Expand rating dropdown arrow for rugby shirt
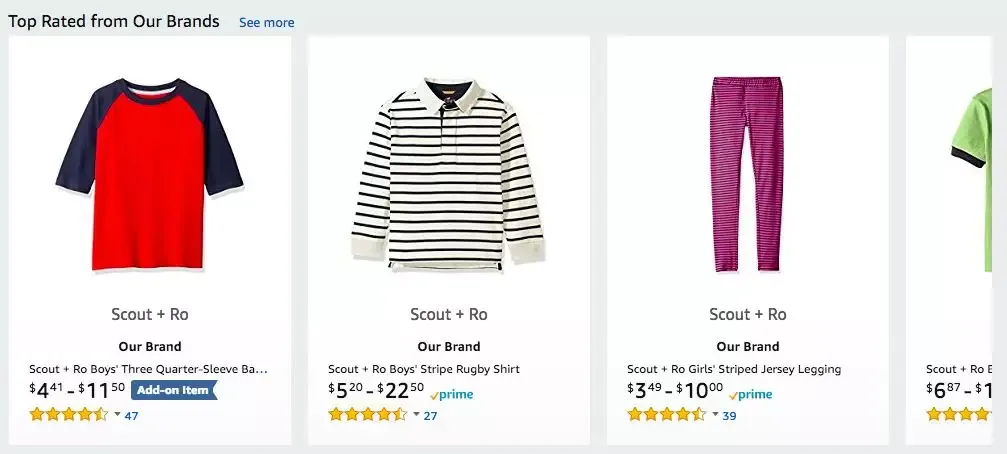 [416, 414]
